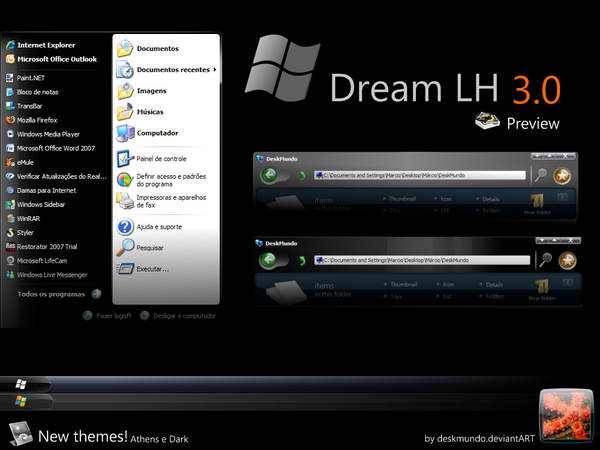Open Painel de controle

tap(152, 159)
